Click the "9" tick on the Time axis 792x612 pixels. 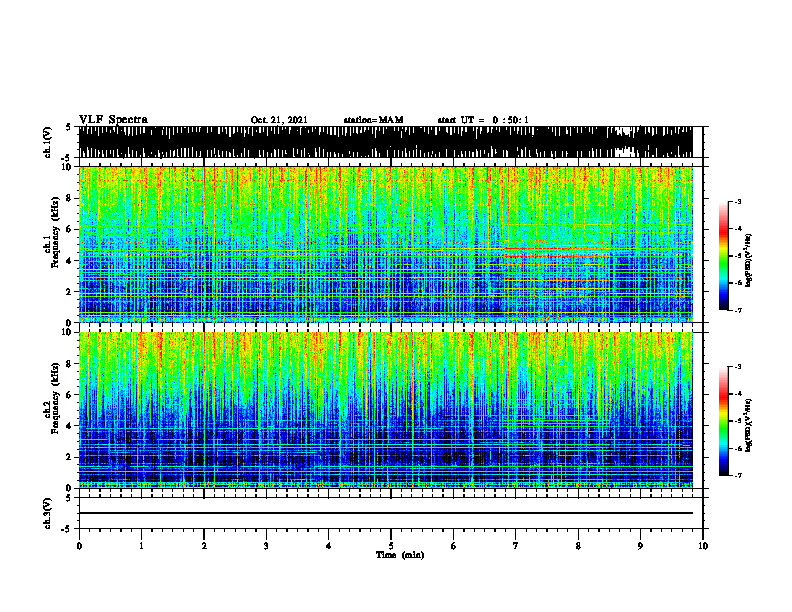(x=640, y=546)
